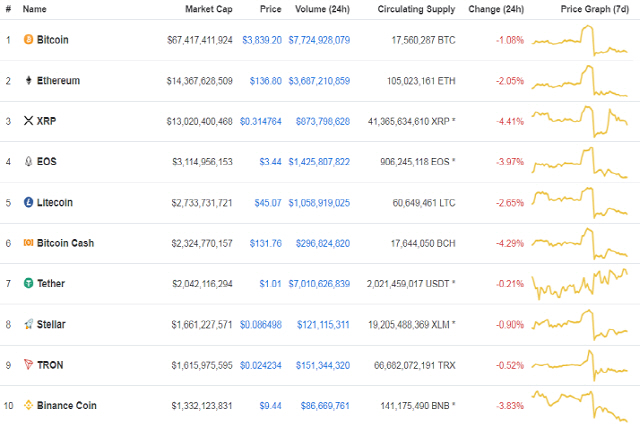
Task: Click the Bitcoin coin icon
Action: coord(28,40)
